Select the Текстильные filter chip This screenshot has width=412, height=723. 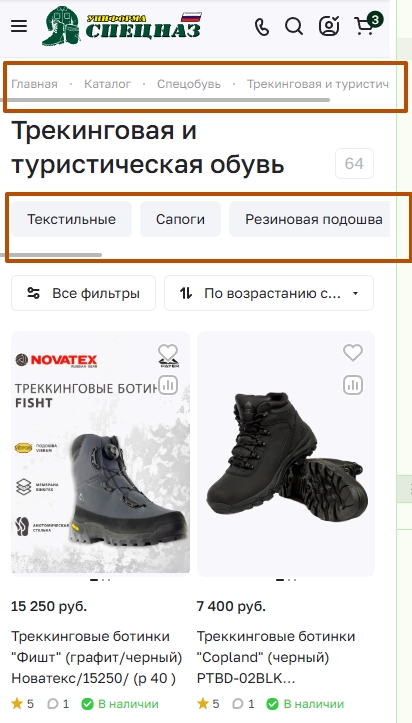[71, 219]
